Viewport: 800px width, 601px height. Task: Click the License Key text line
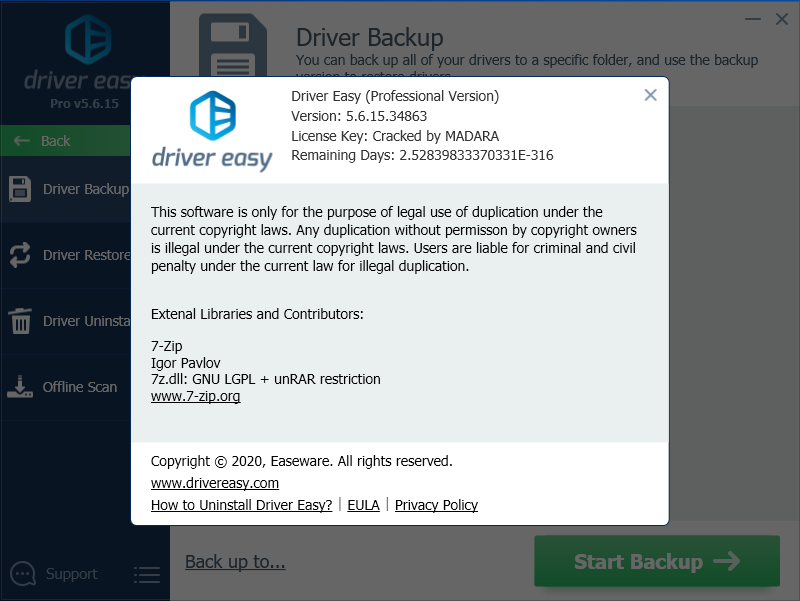[395, 136]
